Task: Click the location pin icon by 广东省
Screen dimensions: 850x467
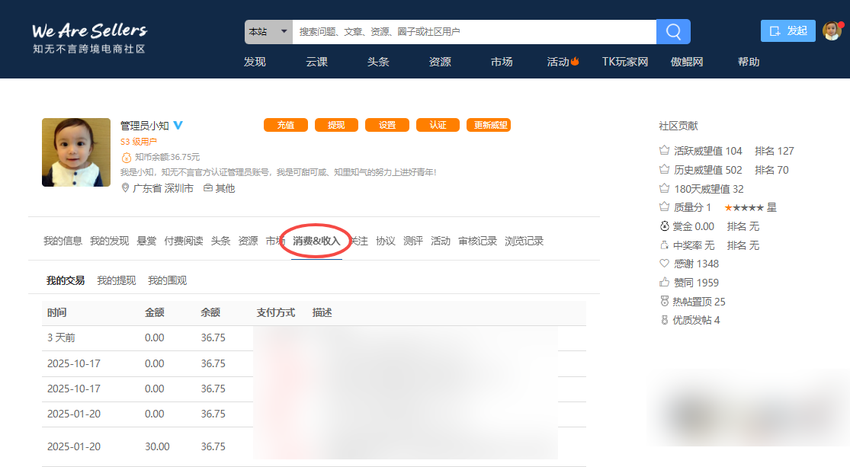Action: pos(126,188)
